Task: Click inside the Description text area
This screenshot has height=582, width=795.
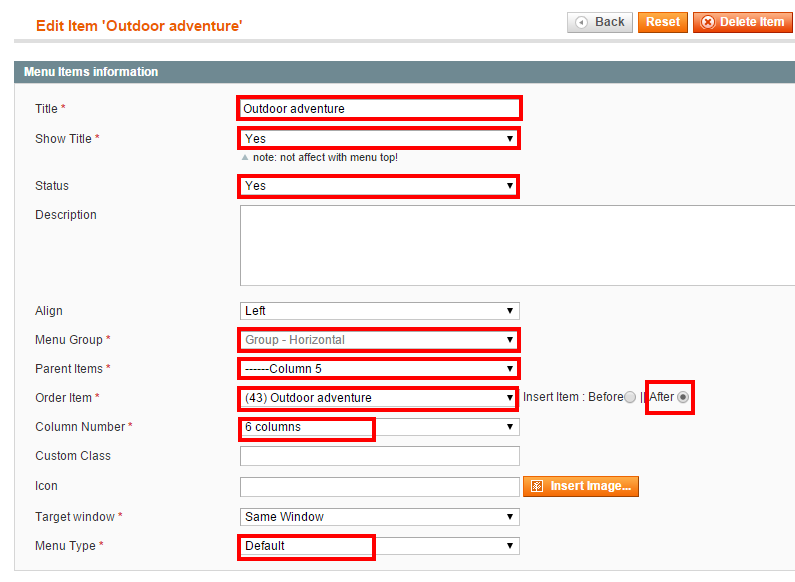Action: 517,245
